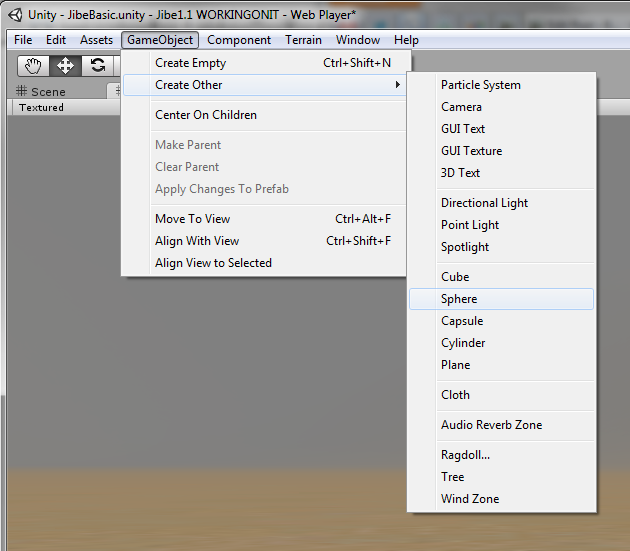Select the Move (translate) tool
The width and height of the screenshot is (630, 551).
click(x=65, y=65)
